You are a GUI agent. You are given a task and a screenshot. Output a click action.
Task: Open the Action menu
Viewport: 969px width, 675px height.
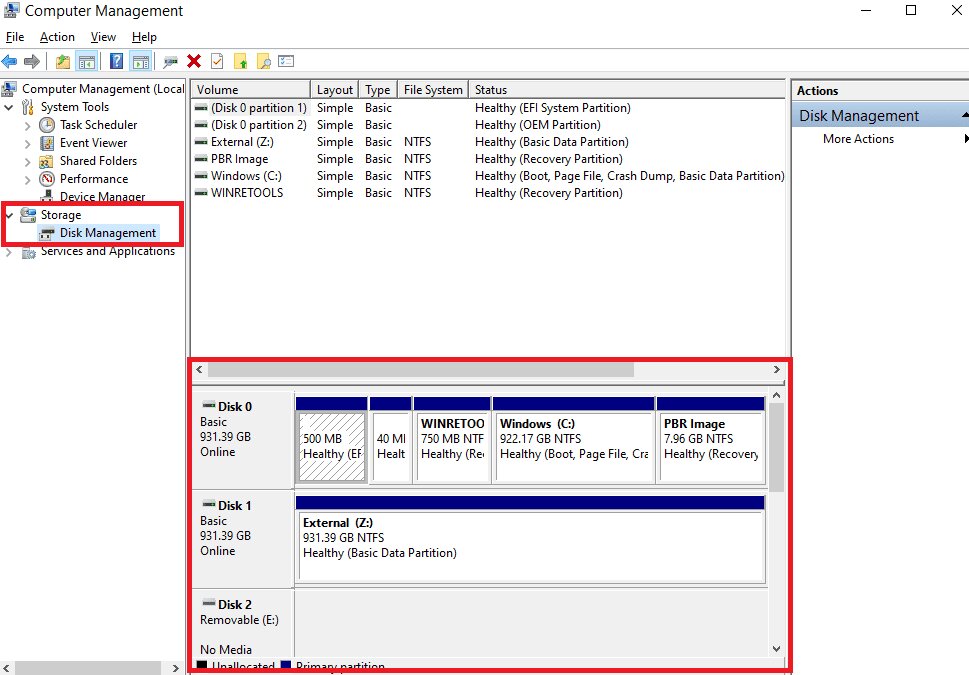(56, 36)
